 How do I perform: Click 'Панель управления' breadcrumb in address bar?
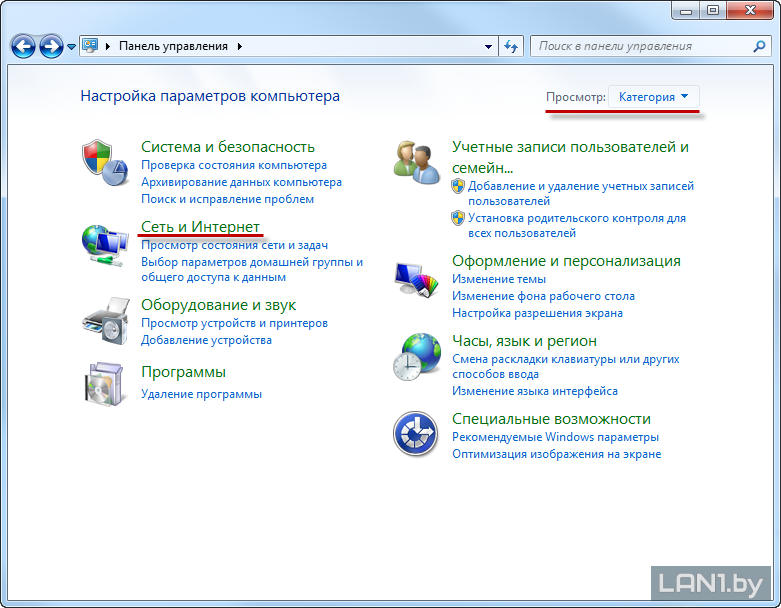(173, 46)
